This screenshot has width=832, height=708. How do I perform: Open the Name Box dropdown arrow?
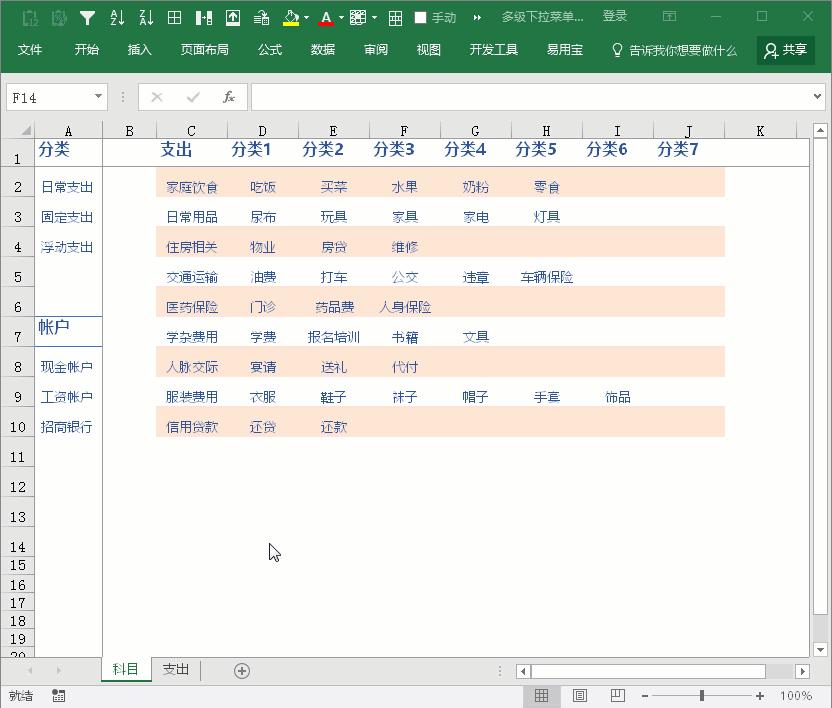pos(96,97)
